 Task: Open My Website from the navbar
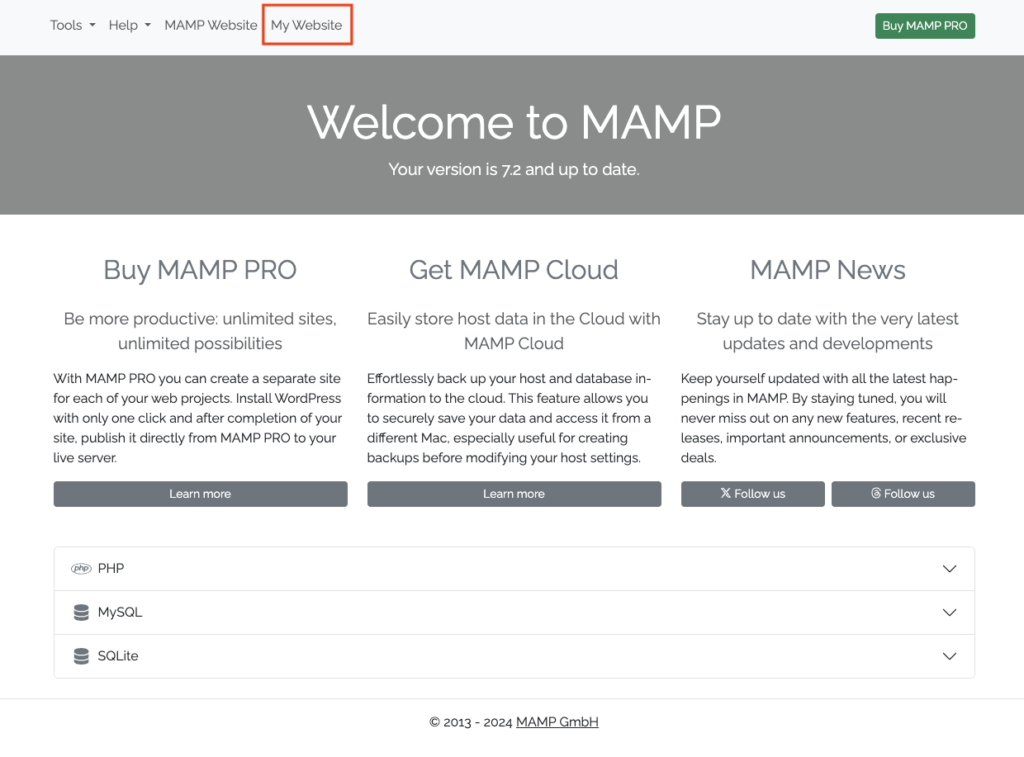pyautogui.click(x=306, y=25)
